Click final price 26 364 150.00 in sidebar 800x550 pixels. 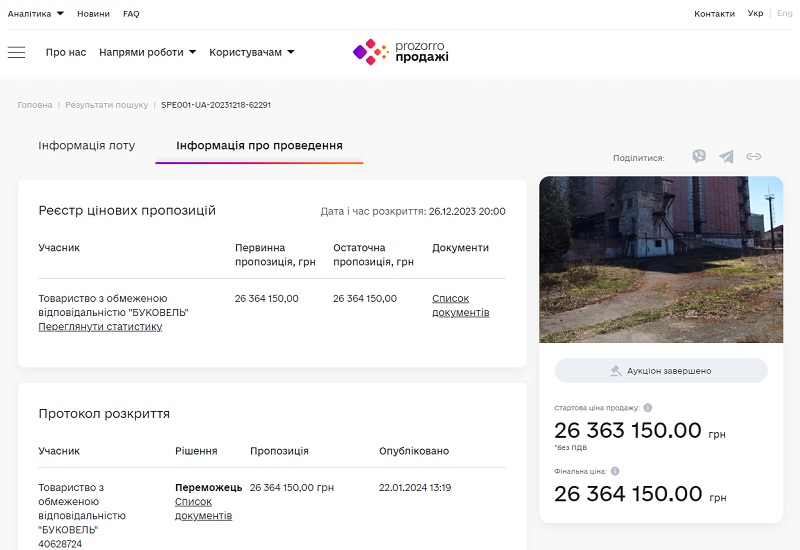point(628,493)
